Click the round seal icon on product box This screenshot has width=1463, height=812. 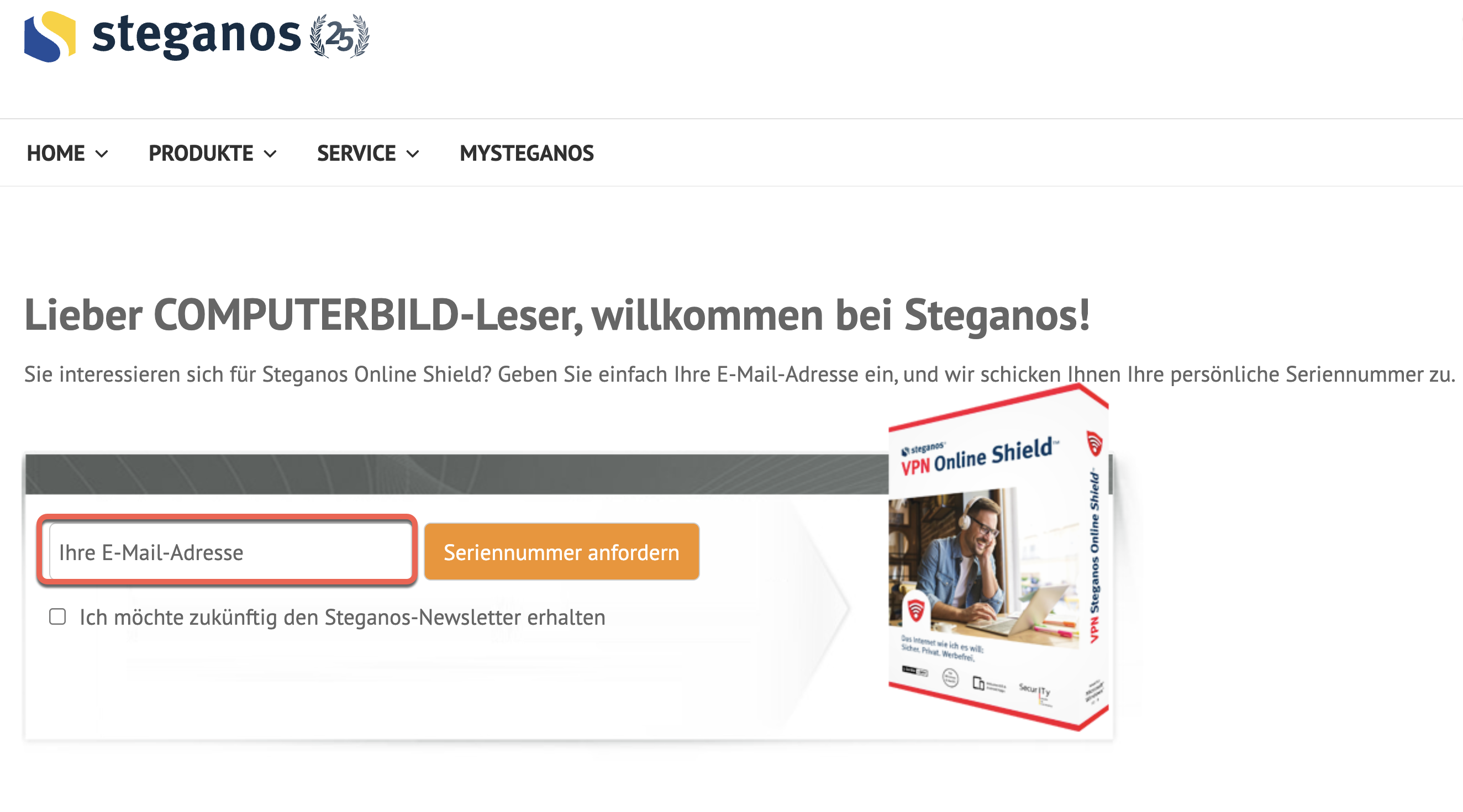click(x=950, y=677)
